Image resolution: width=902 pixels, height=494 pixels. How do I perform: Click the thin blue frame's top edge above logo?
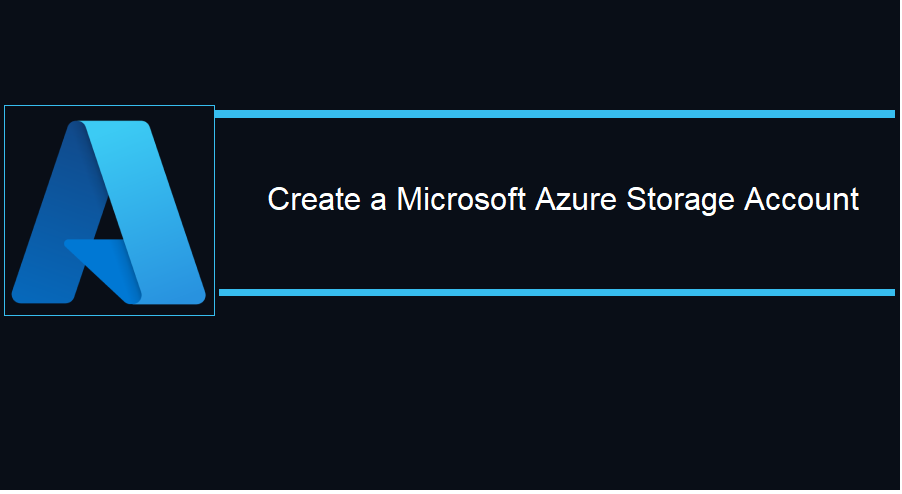109,106
